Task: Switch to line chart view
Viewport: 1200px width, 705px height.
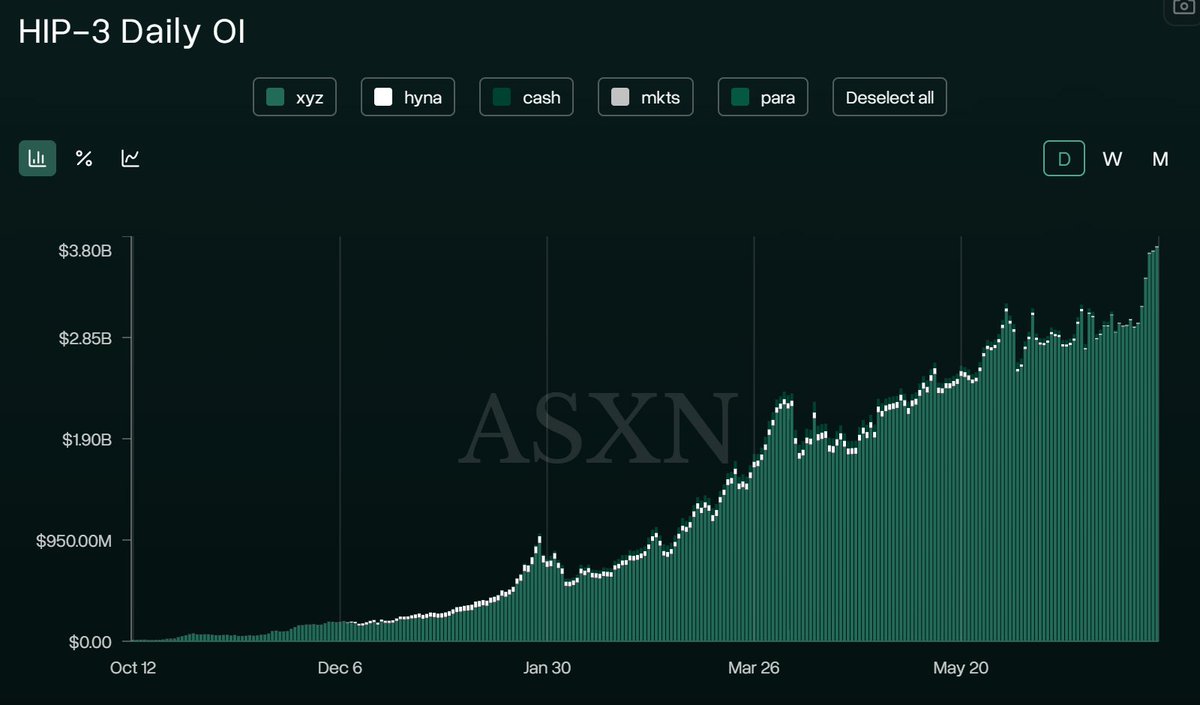Action: (x=130, y=158)
